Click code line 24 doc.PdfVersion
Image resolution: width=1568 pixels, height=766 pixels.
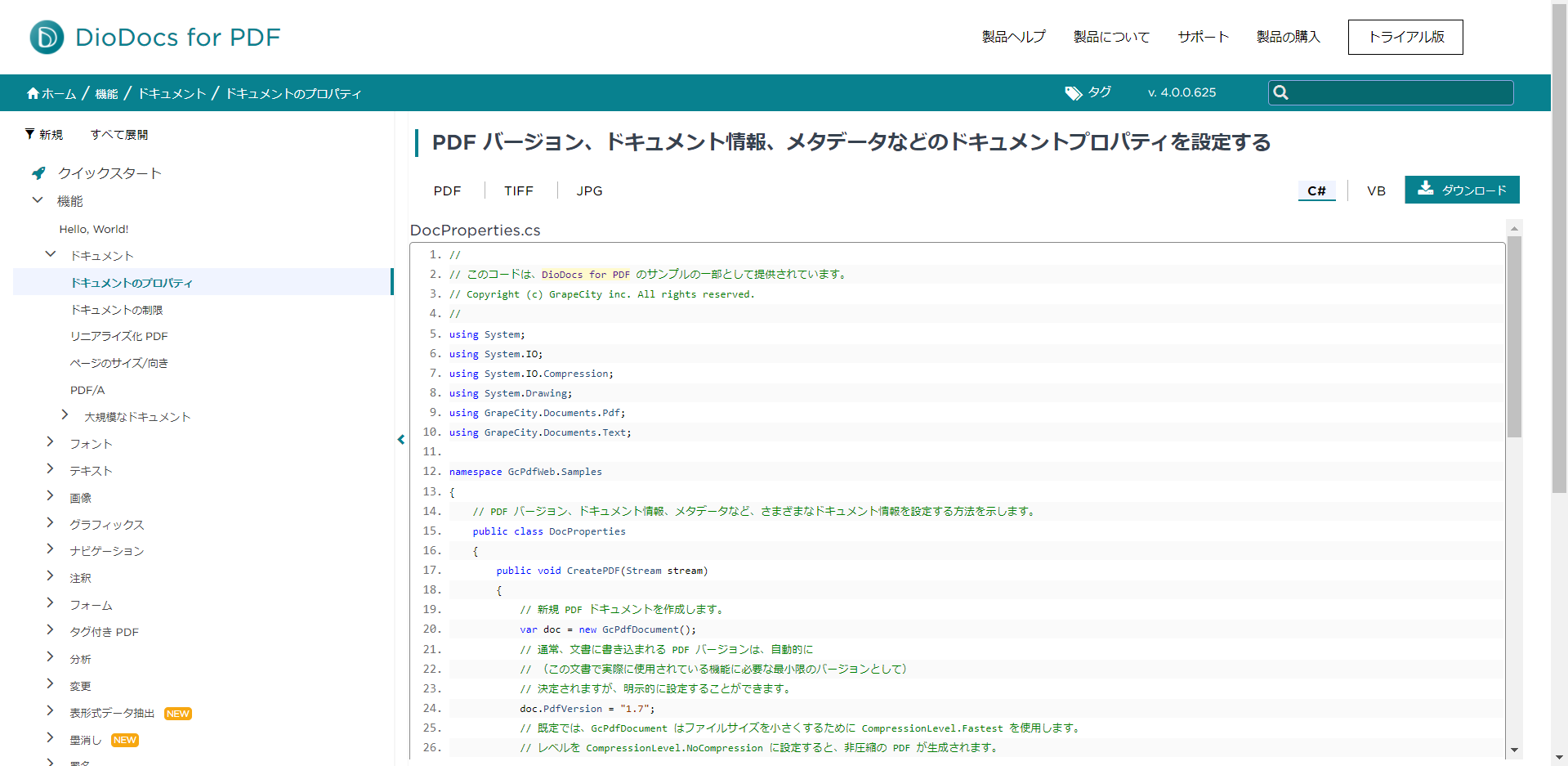[587, 709]
